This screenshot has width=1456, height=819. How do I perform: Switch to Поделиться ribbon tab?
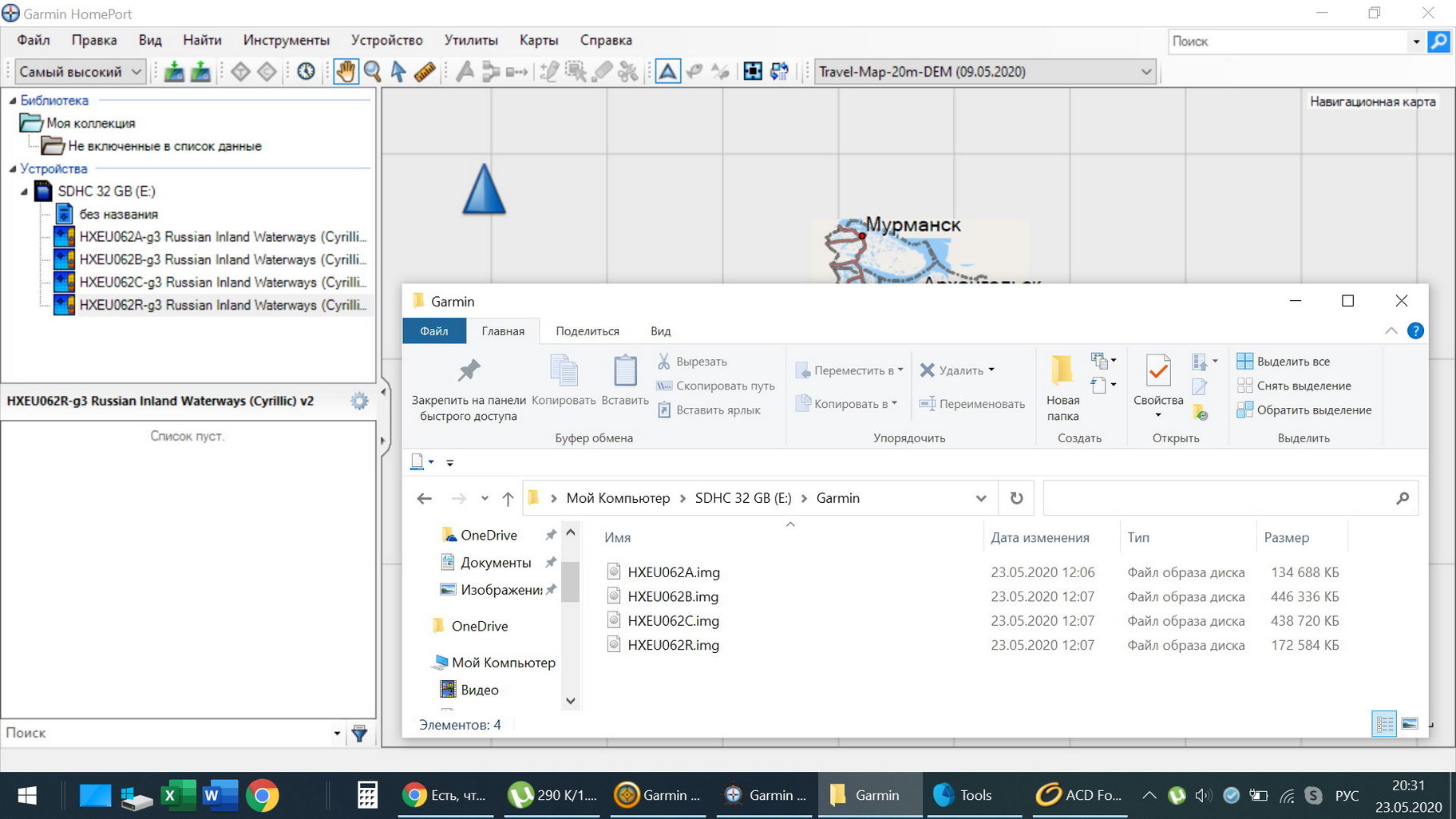click(588, 330)
